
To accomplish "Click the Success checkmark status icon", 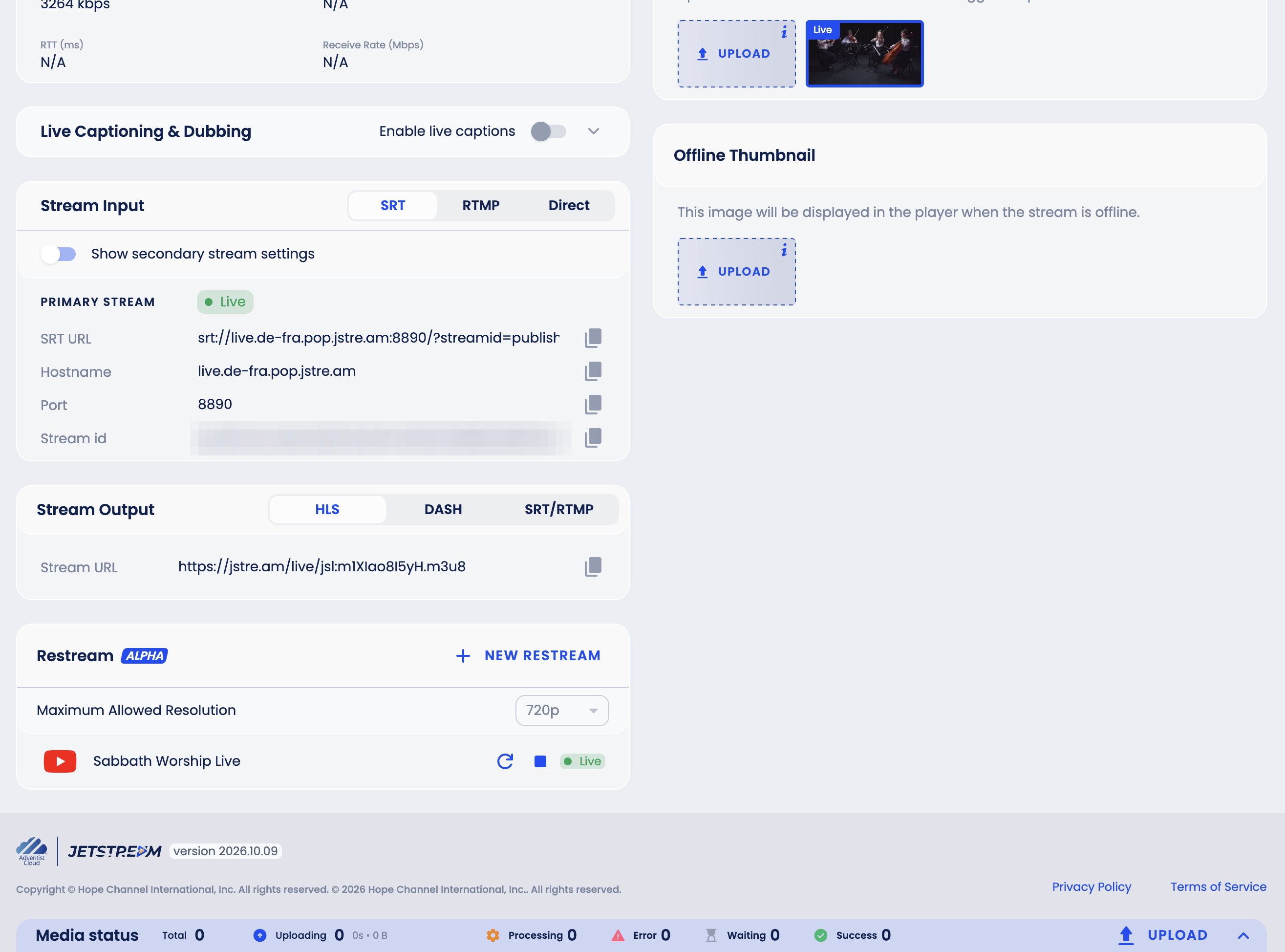I will (821, 935).
